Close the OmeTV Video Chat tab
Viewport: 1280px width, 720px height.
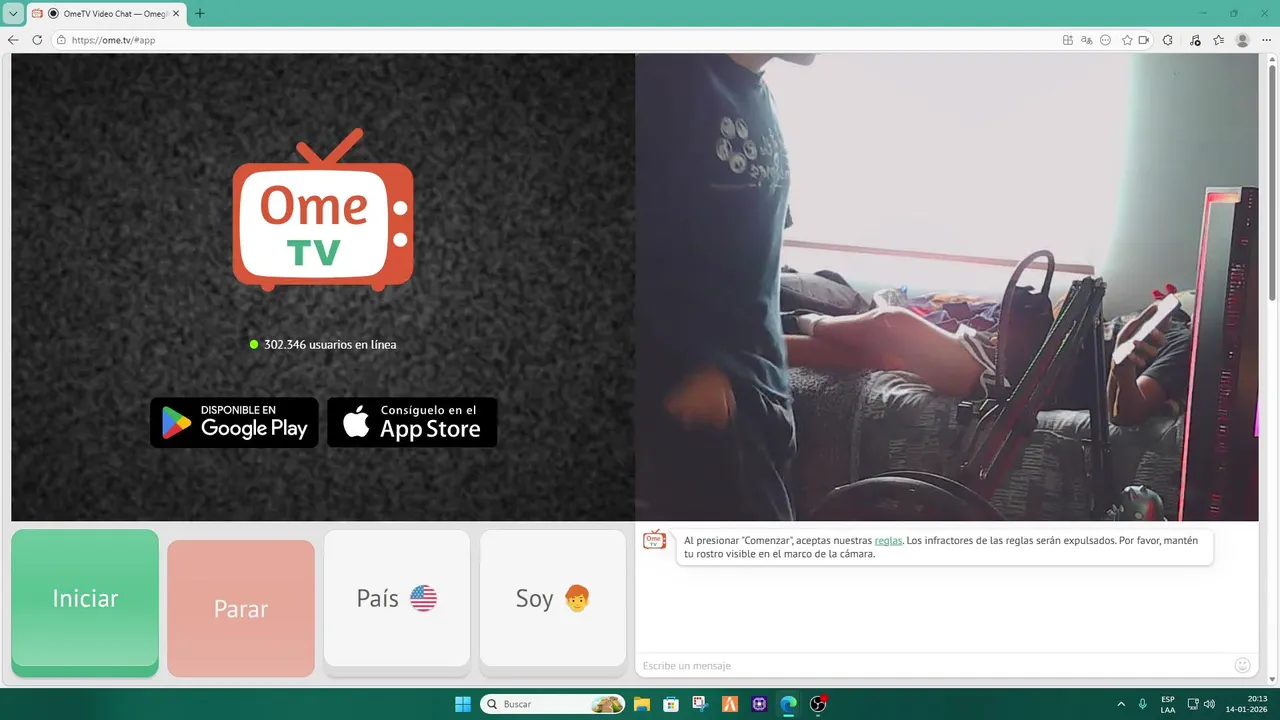click(176, 14)
